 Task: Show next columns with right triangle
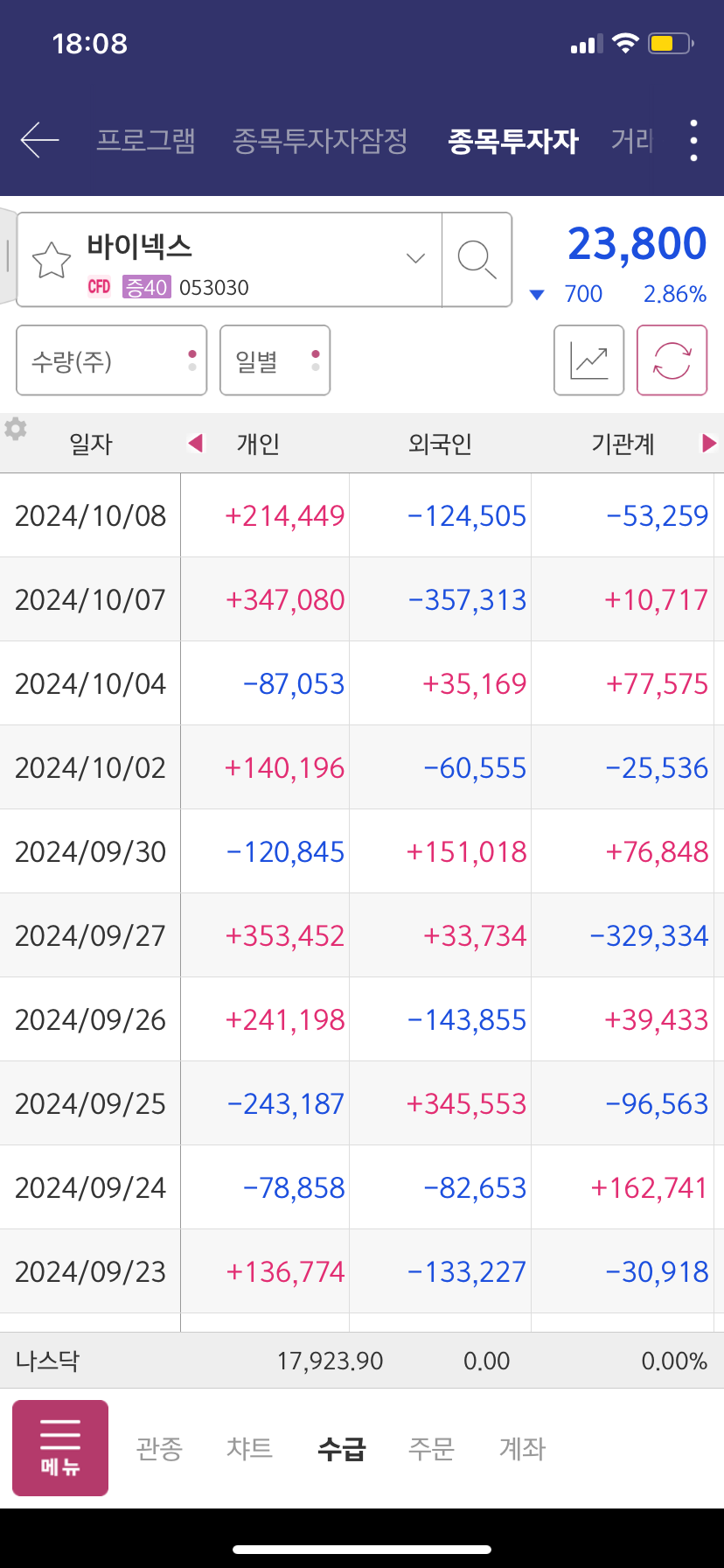tap(709, 444)
